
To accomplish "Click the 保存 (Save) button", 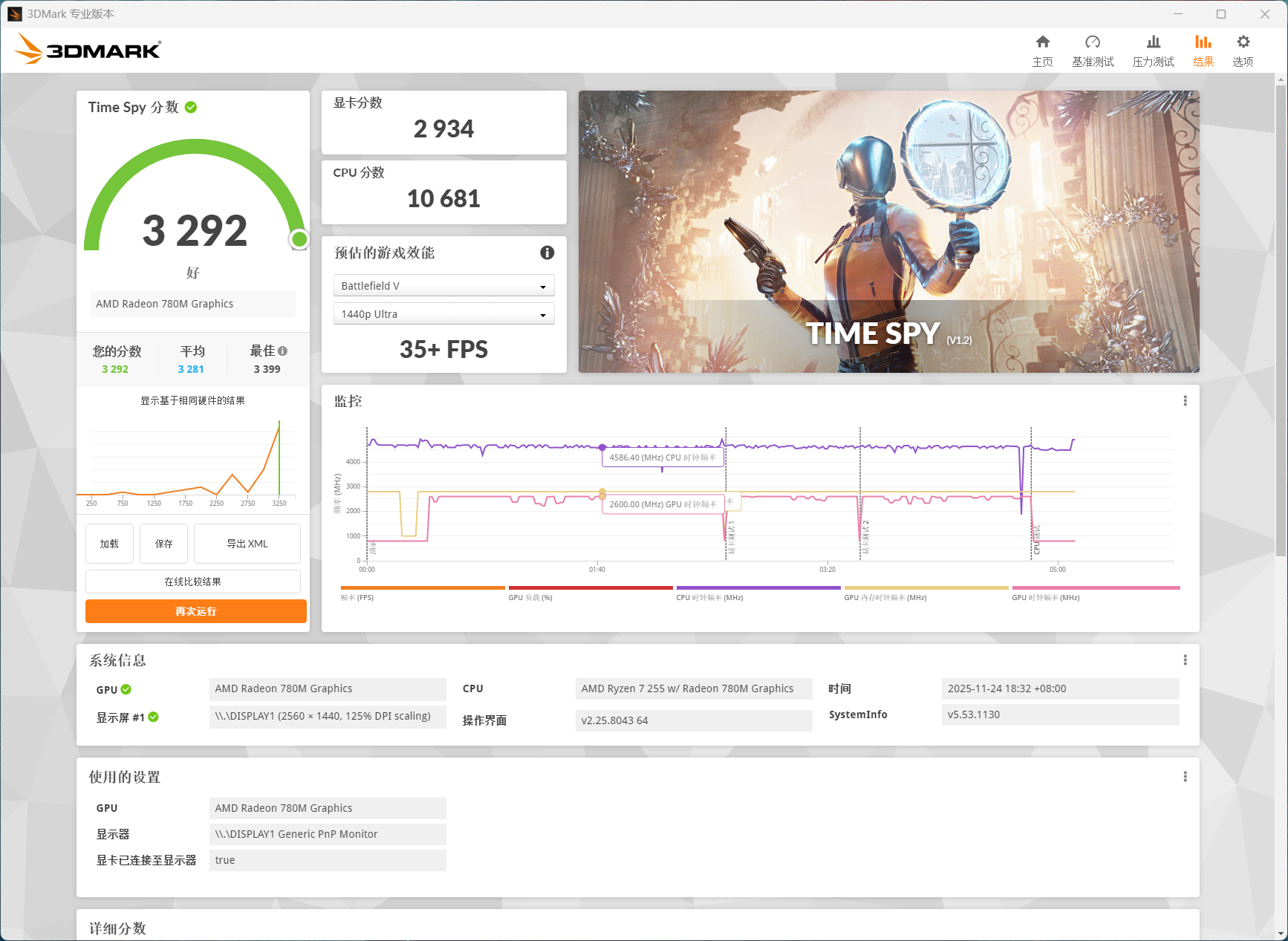I will (x=163, y=544).
